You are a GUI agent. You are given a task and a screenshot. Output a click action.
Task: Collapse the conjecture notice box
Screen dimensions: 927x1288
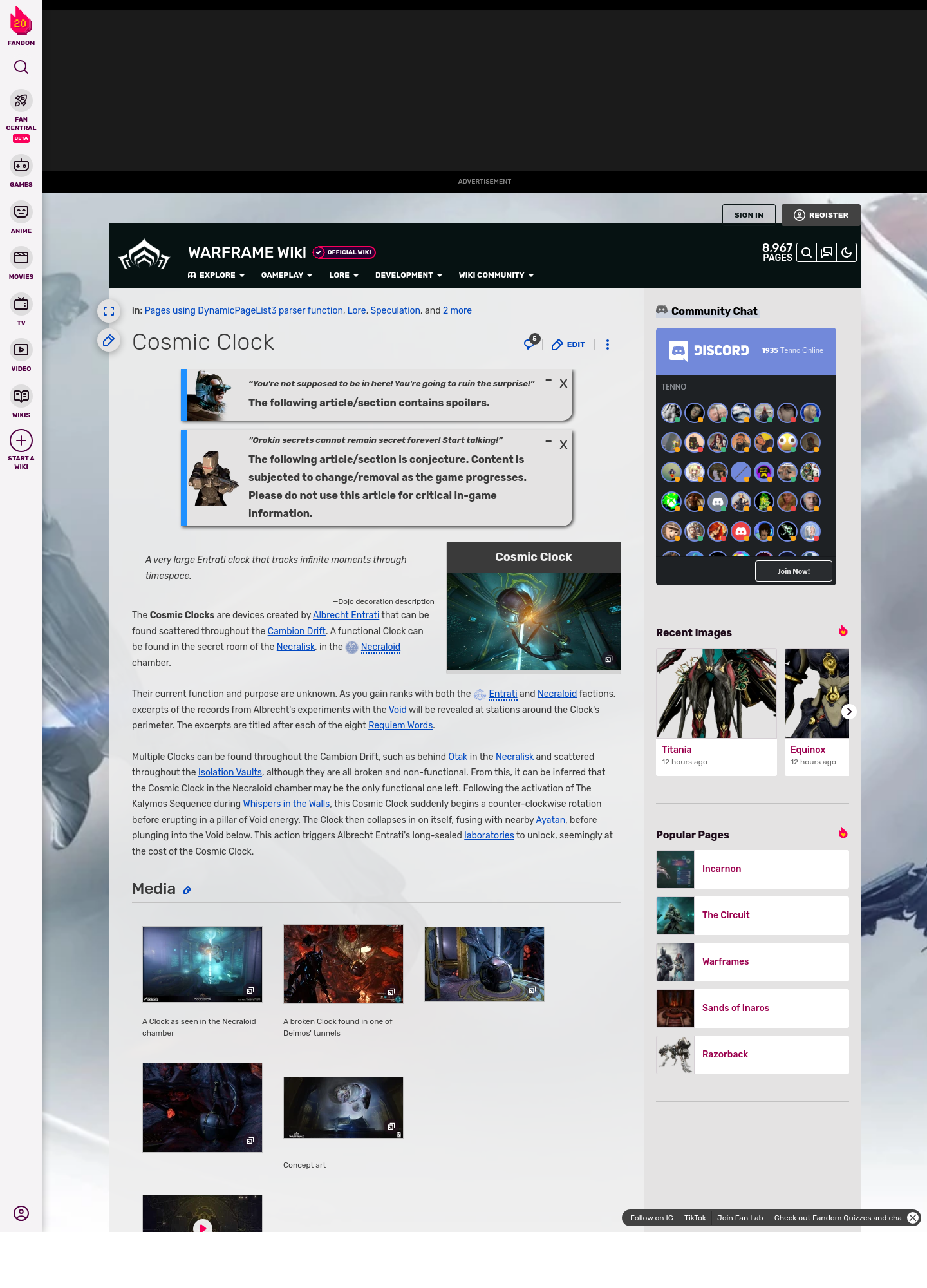tap(548, 442)
